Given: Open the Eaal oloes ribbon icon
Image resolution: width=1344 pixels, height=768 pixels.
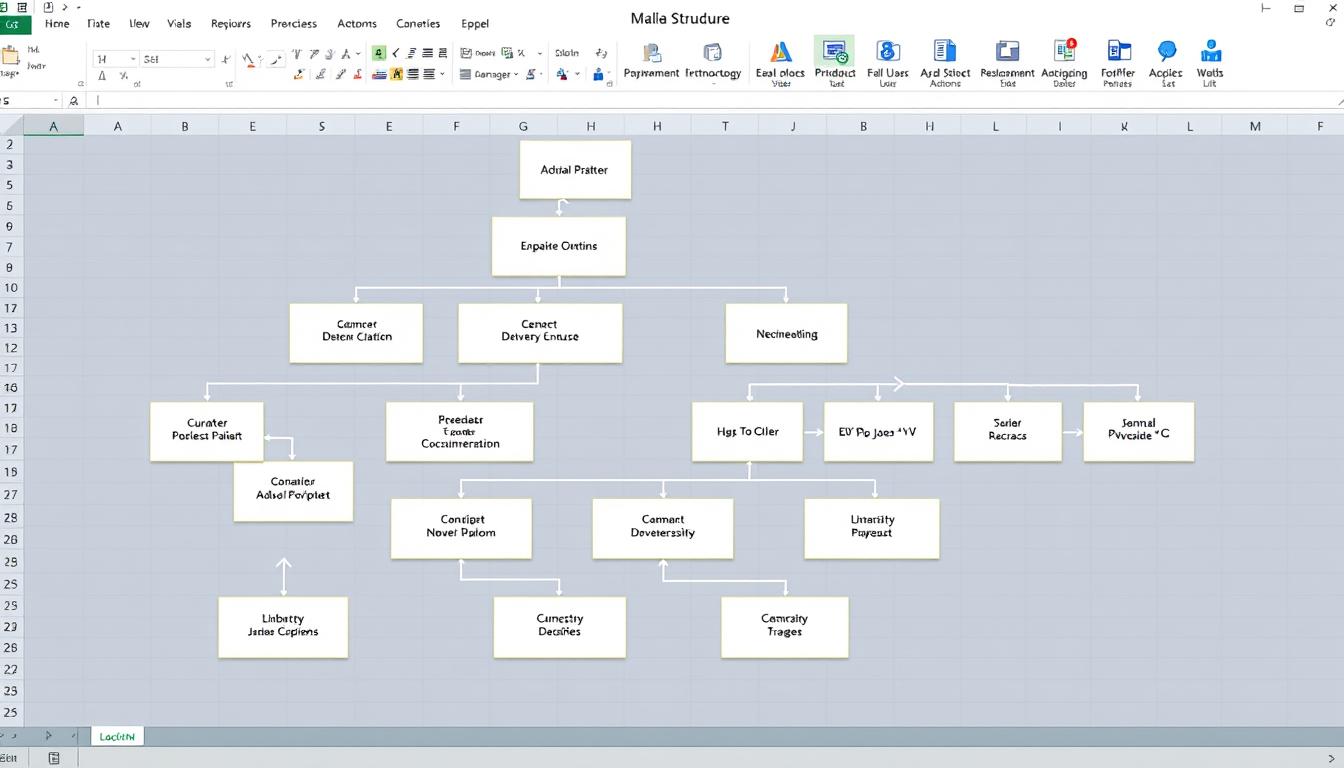Looking at the screenshot, I should click(x=780, y=52).
